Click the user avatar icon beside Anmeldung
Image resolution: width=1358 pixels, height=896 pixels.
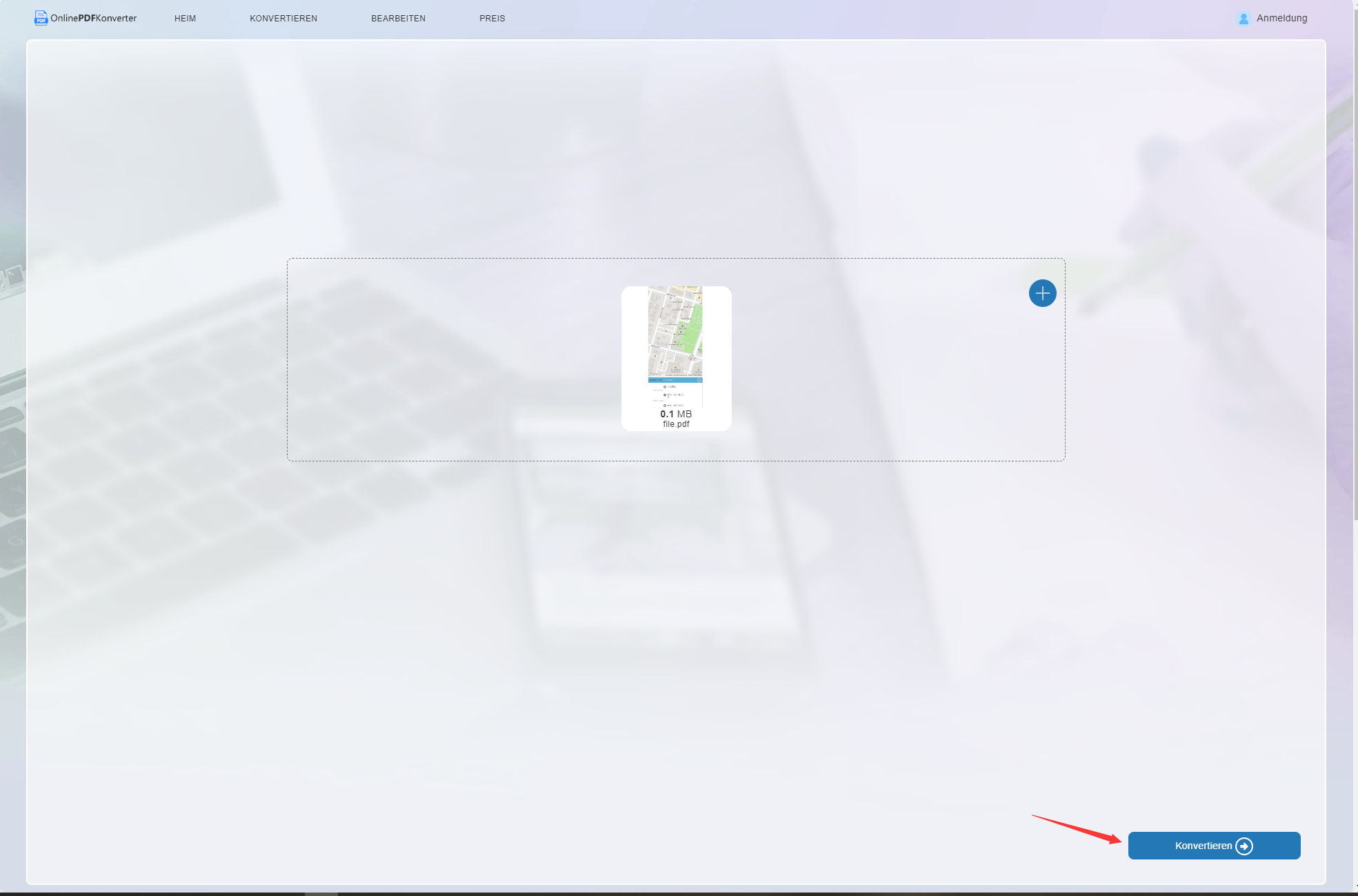pyautogui.click(x=1244, y=19)
